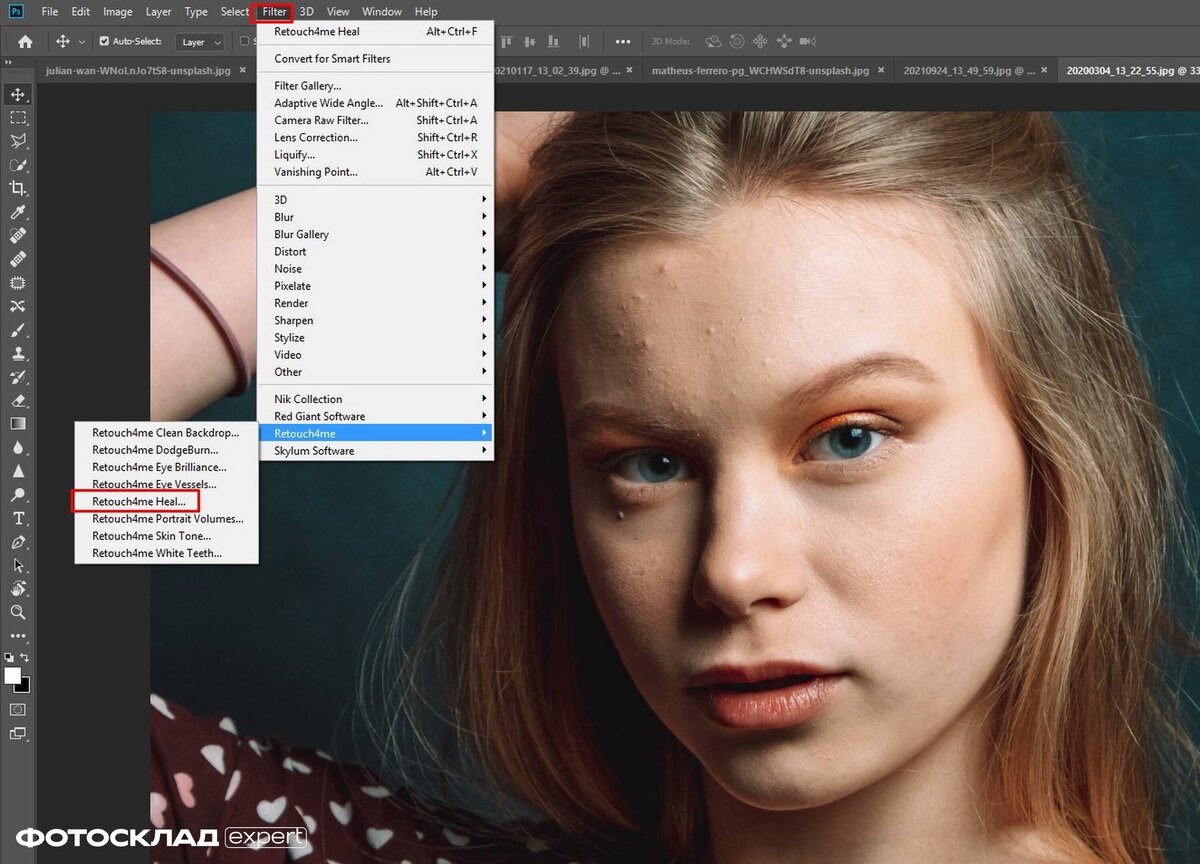Select the History Brush tool
The image size is (1200, 864).
[18, 377]
